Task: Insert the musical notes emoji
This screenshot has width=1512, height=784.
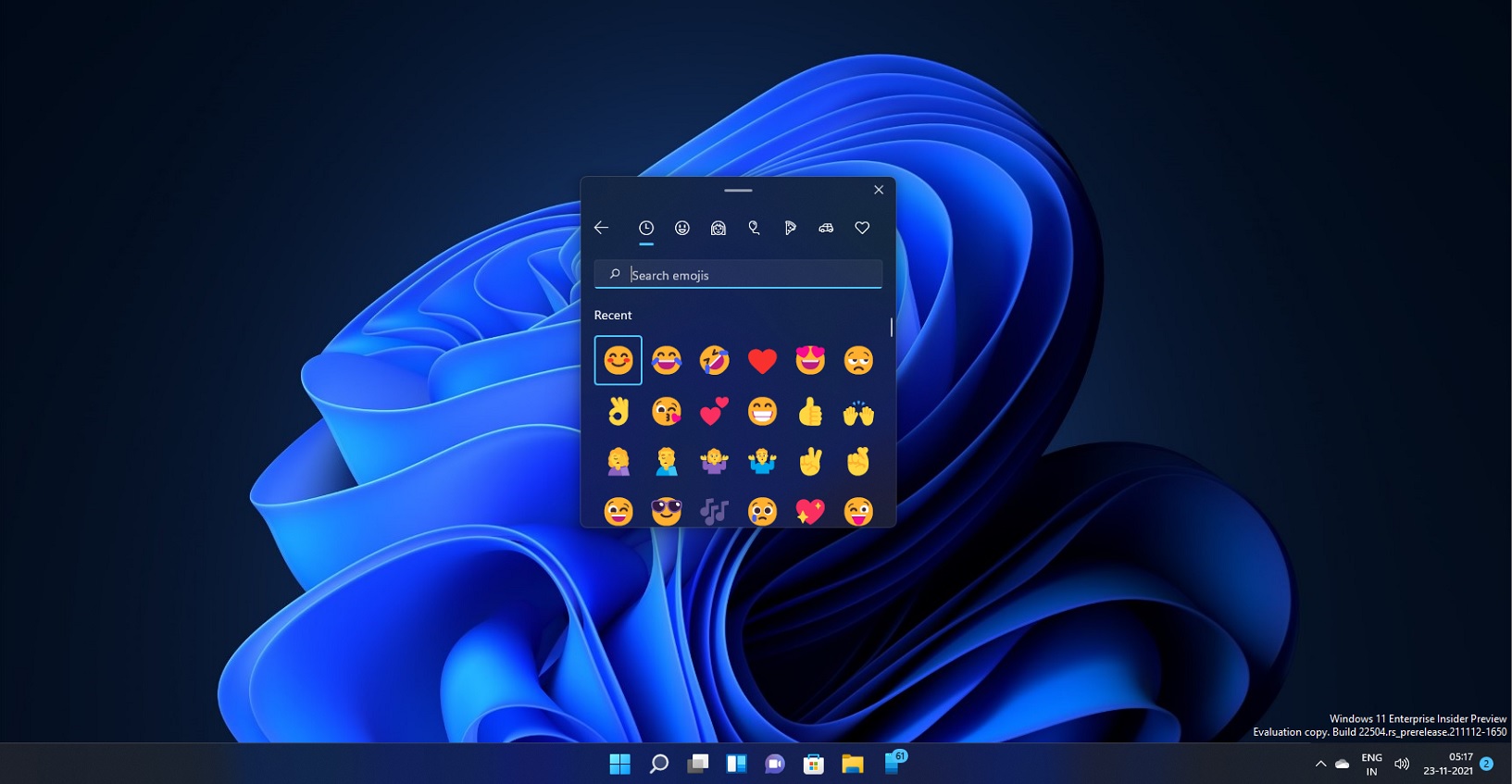Action: click(x=715, y=510)
